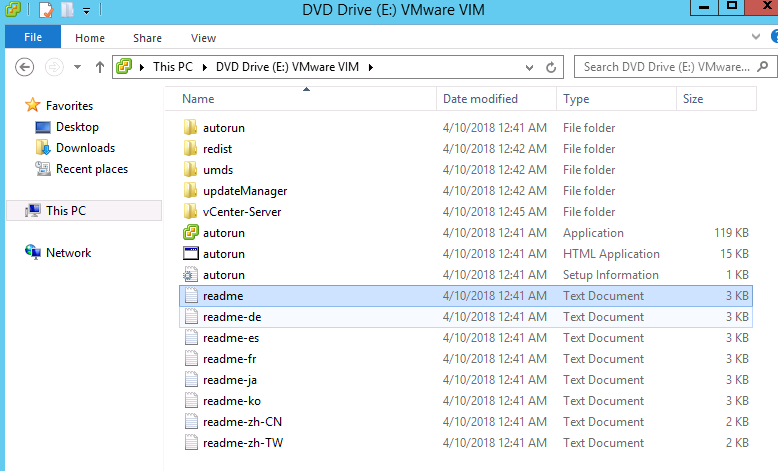
Task: Select the readme-es file icon
Action: pos(191,337)
